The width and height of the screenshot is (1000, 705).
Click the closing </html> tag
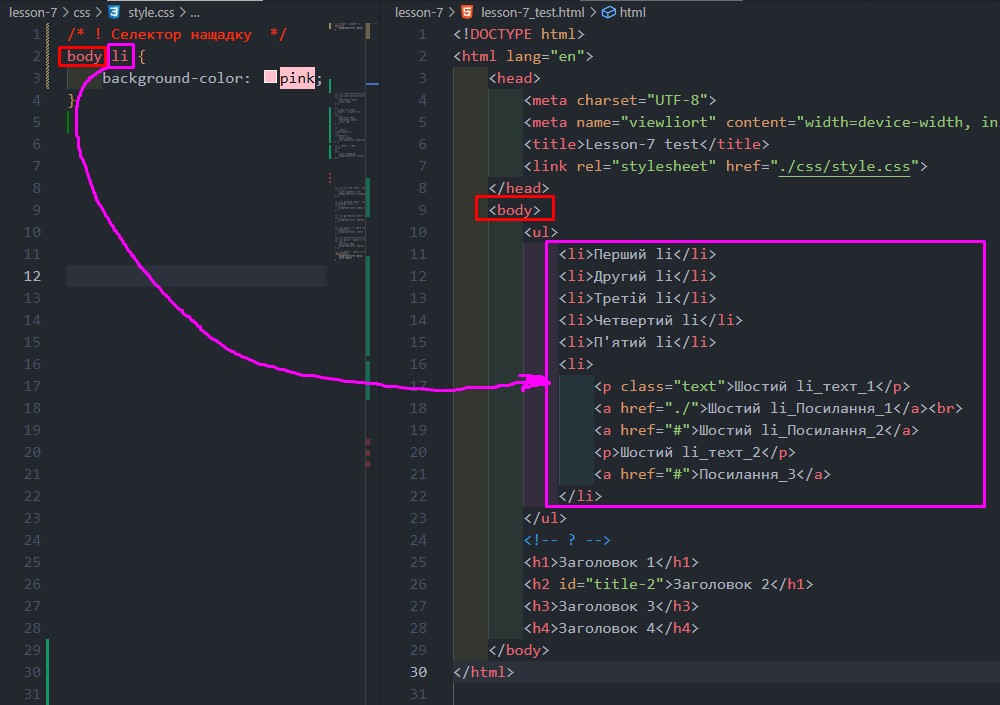coord(483,672)
